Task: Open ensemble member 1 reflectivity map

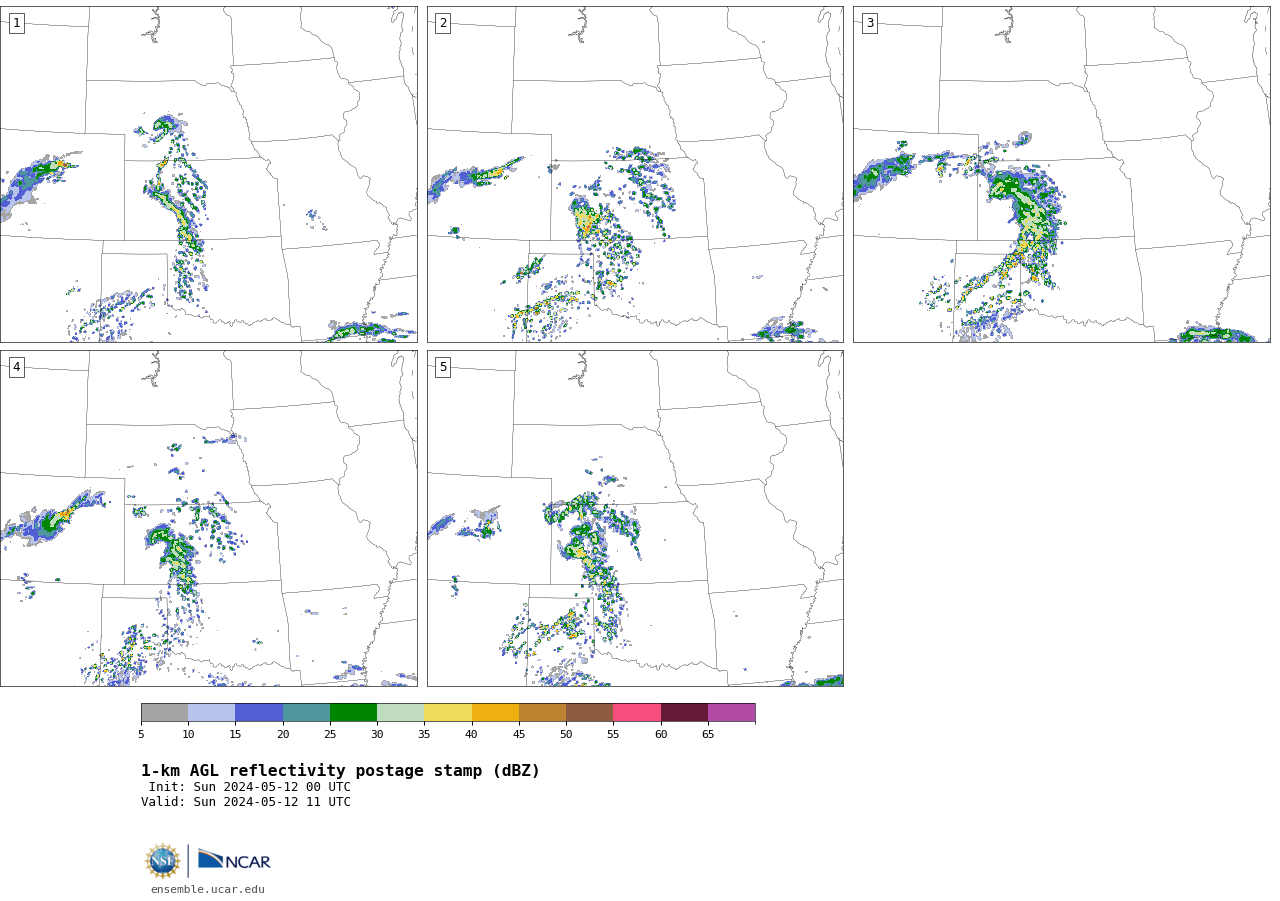Action: [x=208, y=174]
